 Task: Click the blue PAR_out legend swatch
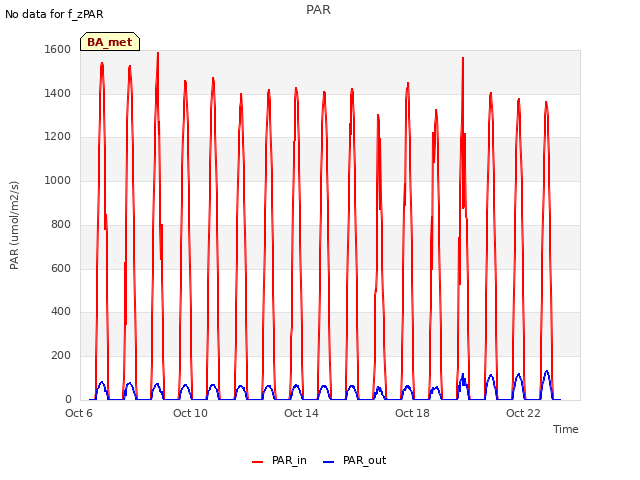(x=329, y=462)
